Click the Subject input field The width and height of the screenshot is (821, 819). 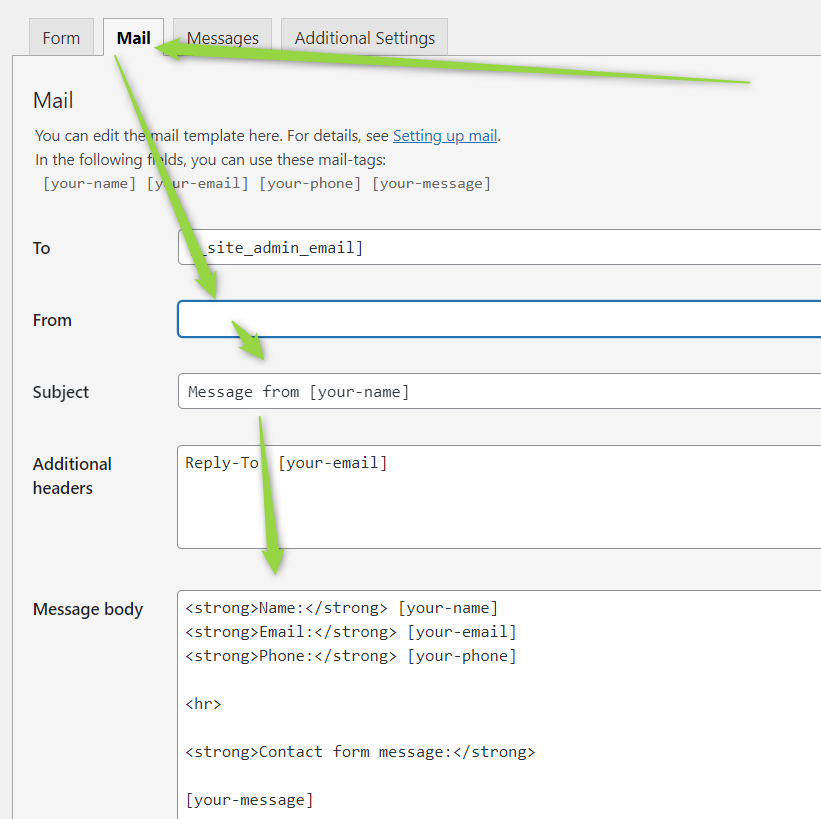500,391
